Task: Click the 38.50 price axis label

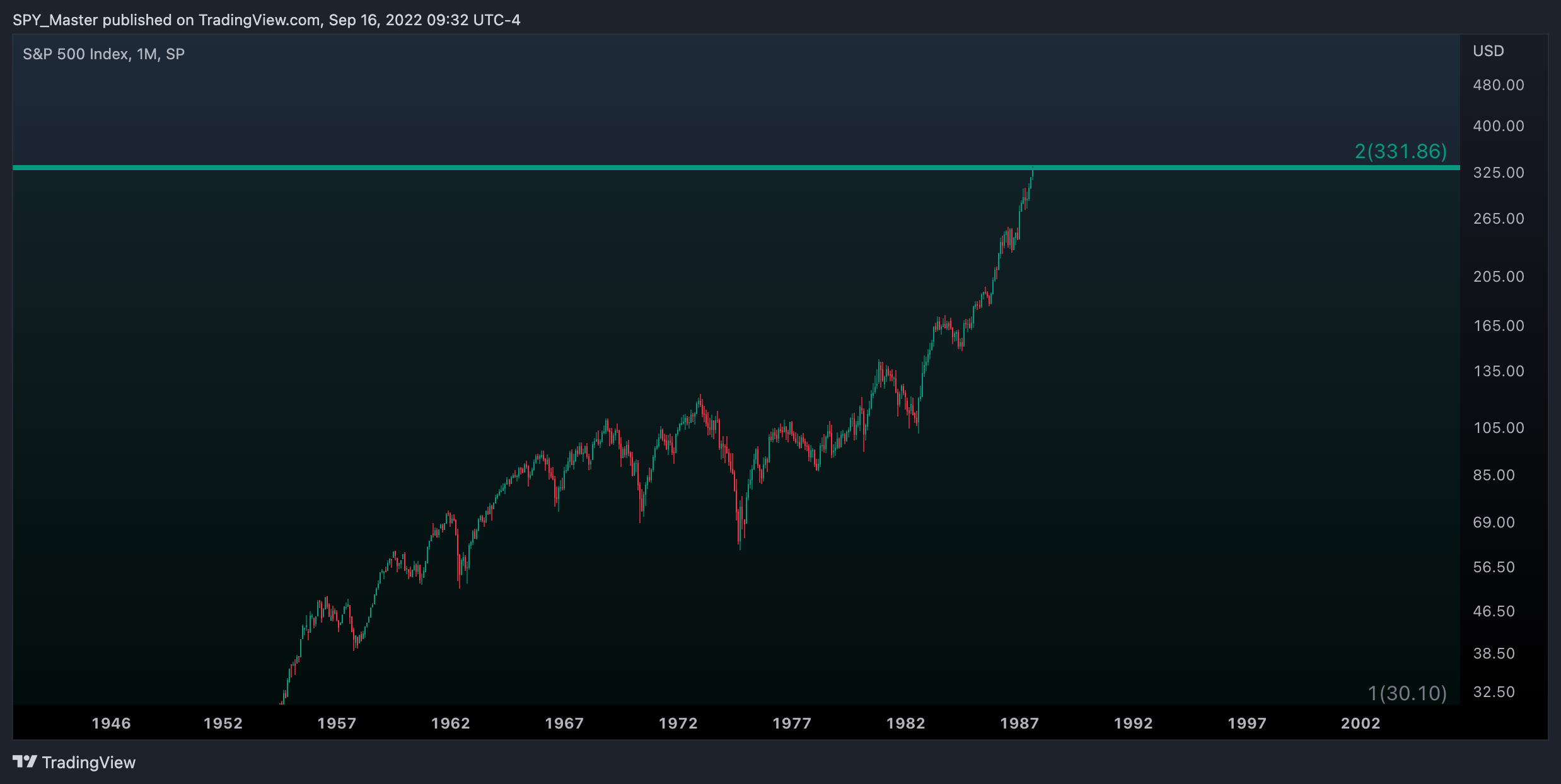Action: pyautogui.click(x=1494, y=654)
